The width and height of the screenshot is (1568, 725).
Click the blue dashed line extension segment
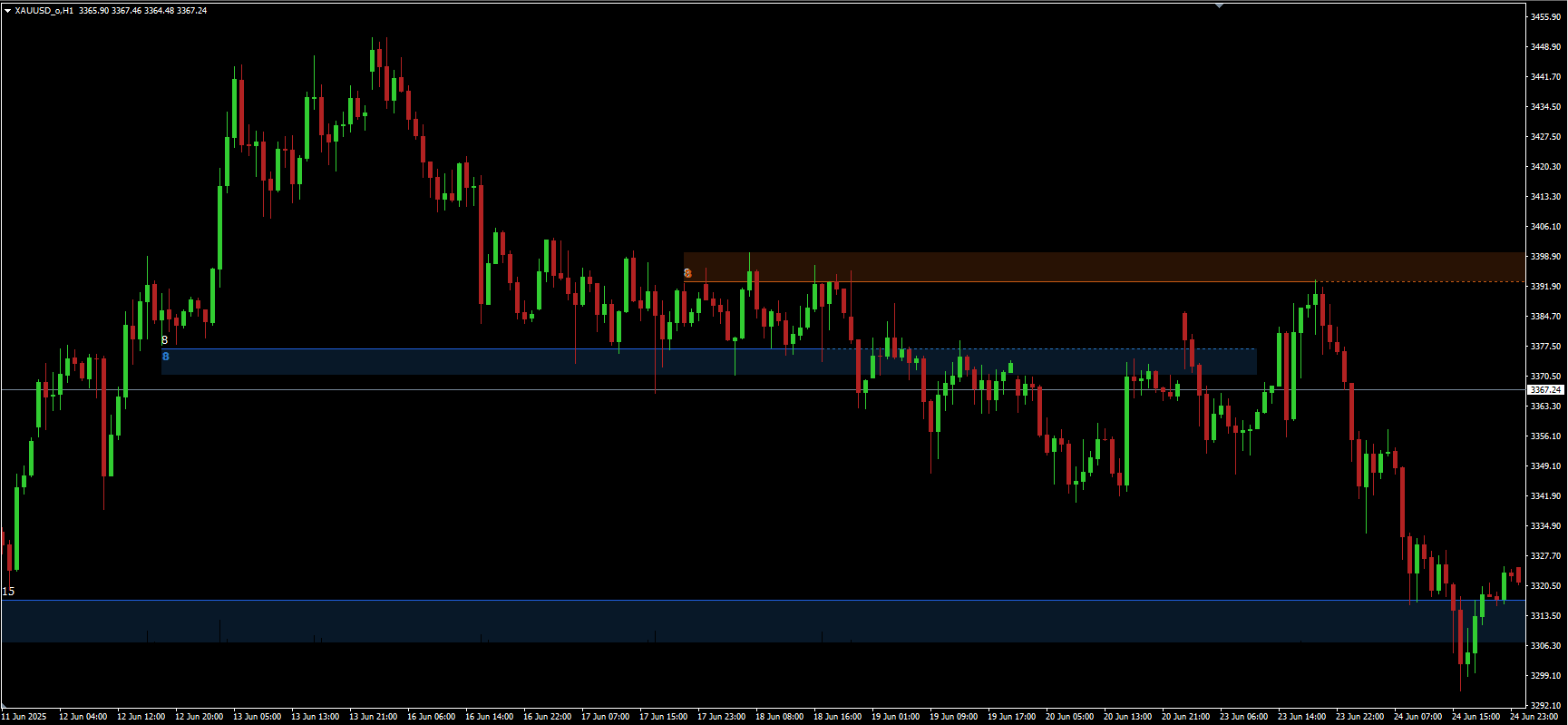point(1043,349)
